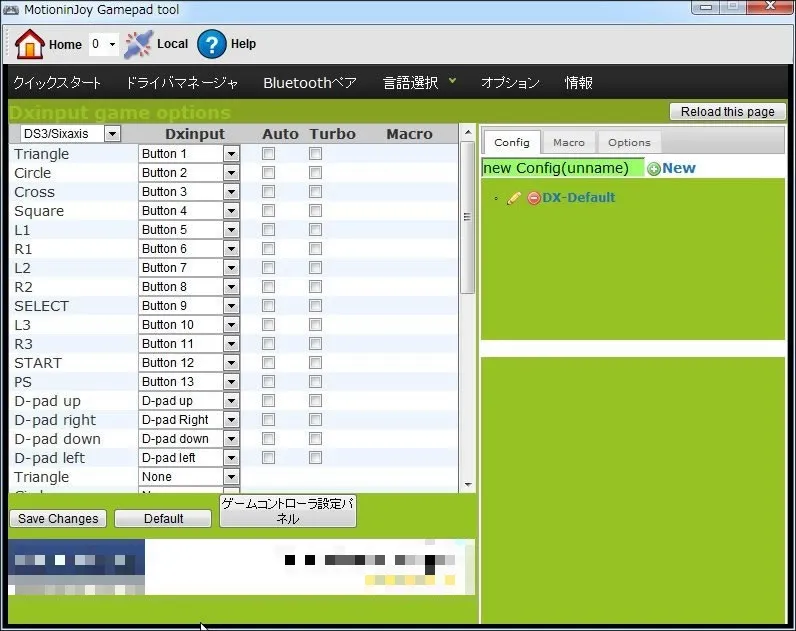Click the new Config(unname) name field
This screenshot has width=796, height=631.
tap(562, 168)
